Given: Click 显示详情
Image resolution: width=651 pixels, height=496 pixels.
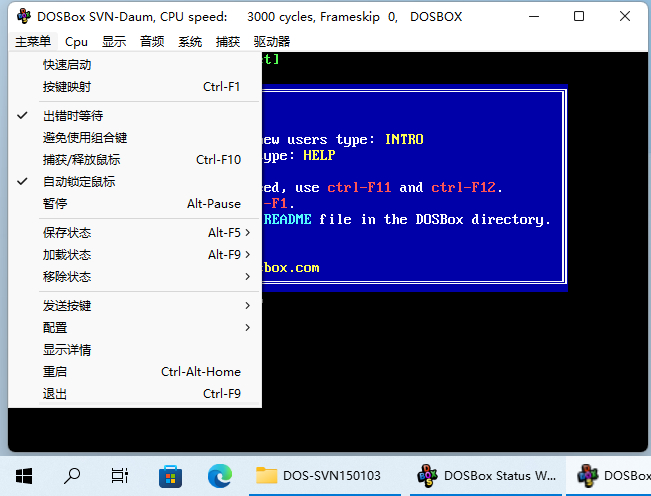Looking at the screenshot, I should point(135,349).
